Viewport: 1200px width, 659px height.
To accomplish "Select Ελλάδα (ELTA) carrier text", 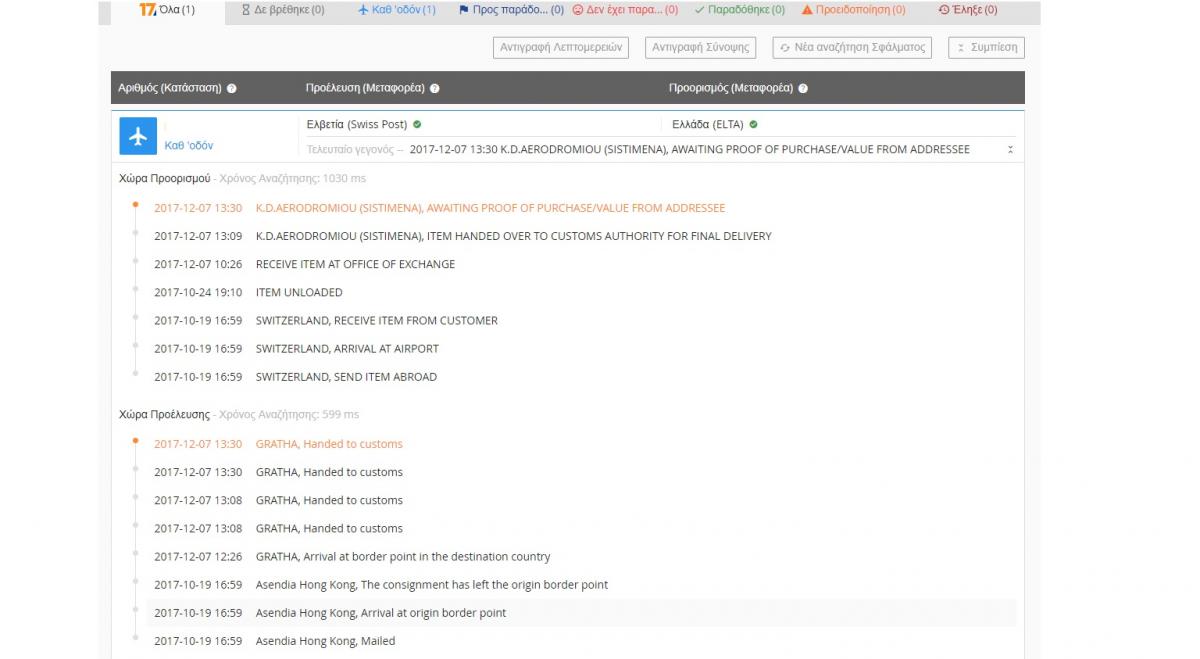I will tap(709, 125).
